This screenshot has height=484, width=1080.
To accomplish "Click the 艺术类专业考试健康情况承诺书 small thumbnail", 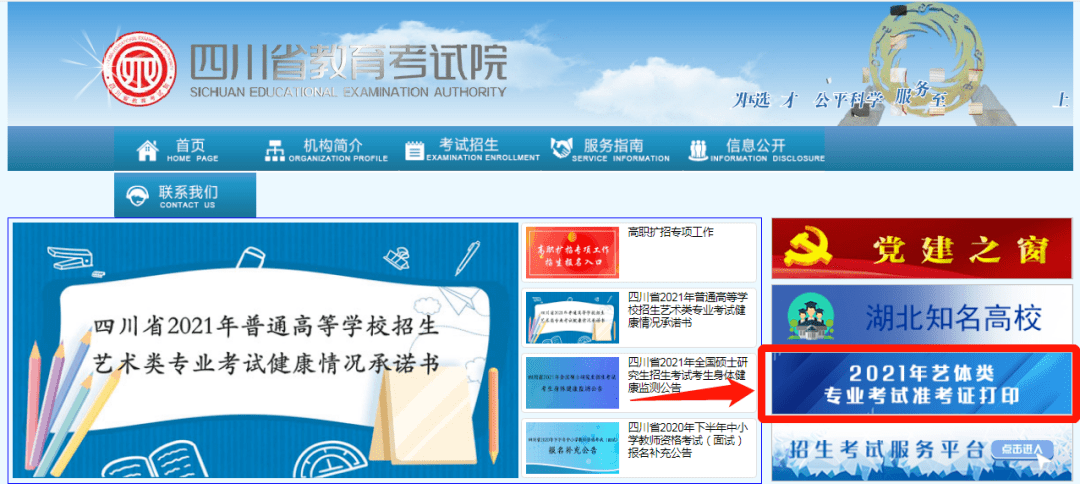I will [x=572, y=317].
